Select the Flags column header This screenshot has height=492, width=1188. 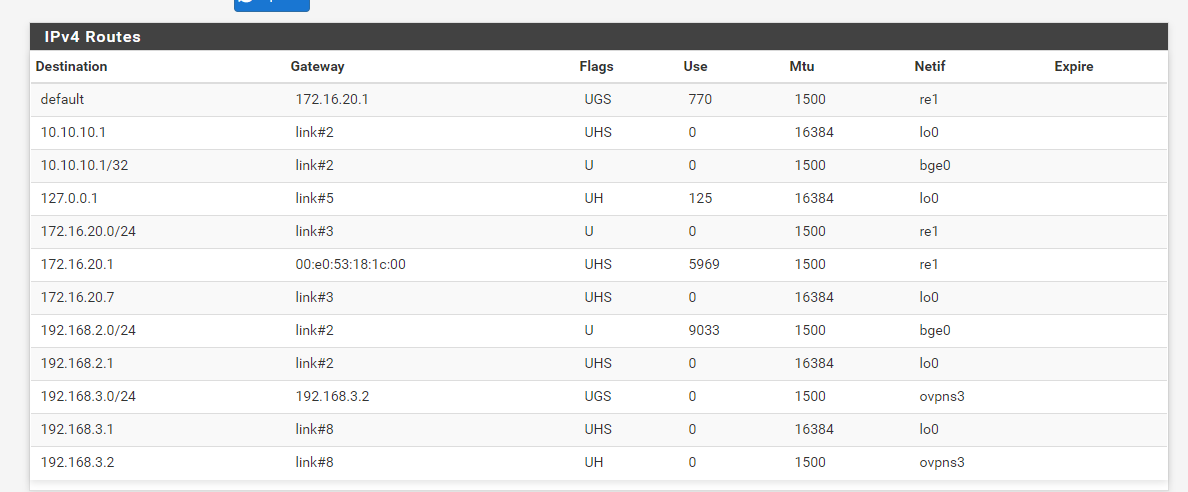pos(596,67)
